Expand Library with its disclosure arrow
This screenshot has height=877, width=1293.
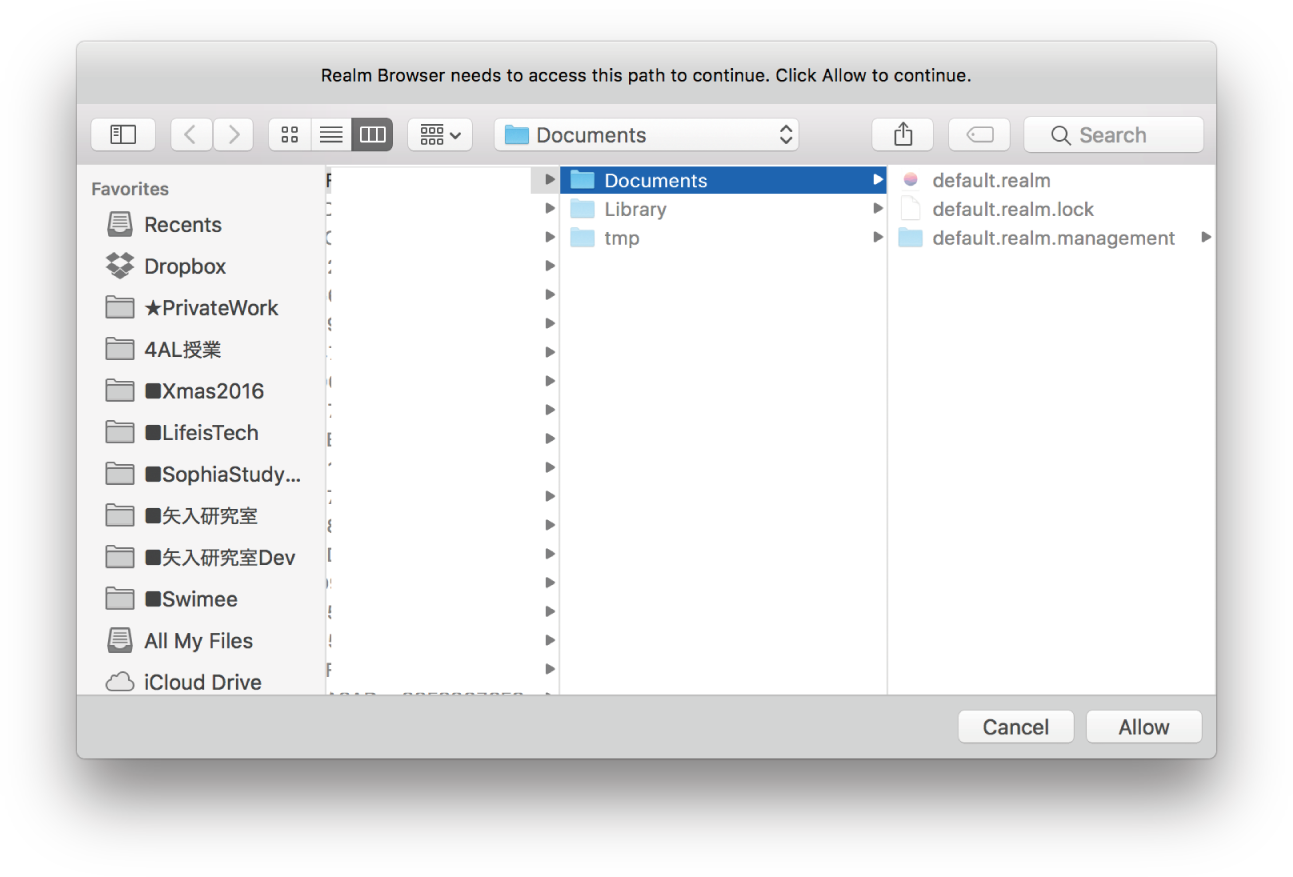point(877,209)
